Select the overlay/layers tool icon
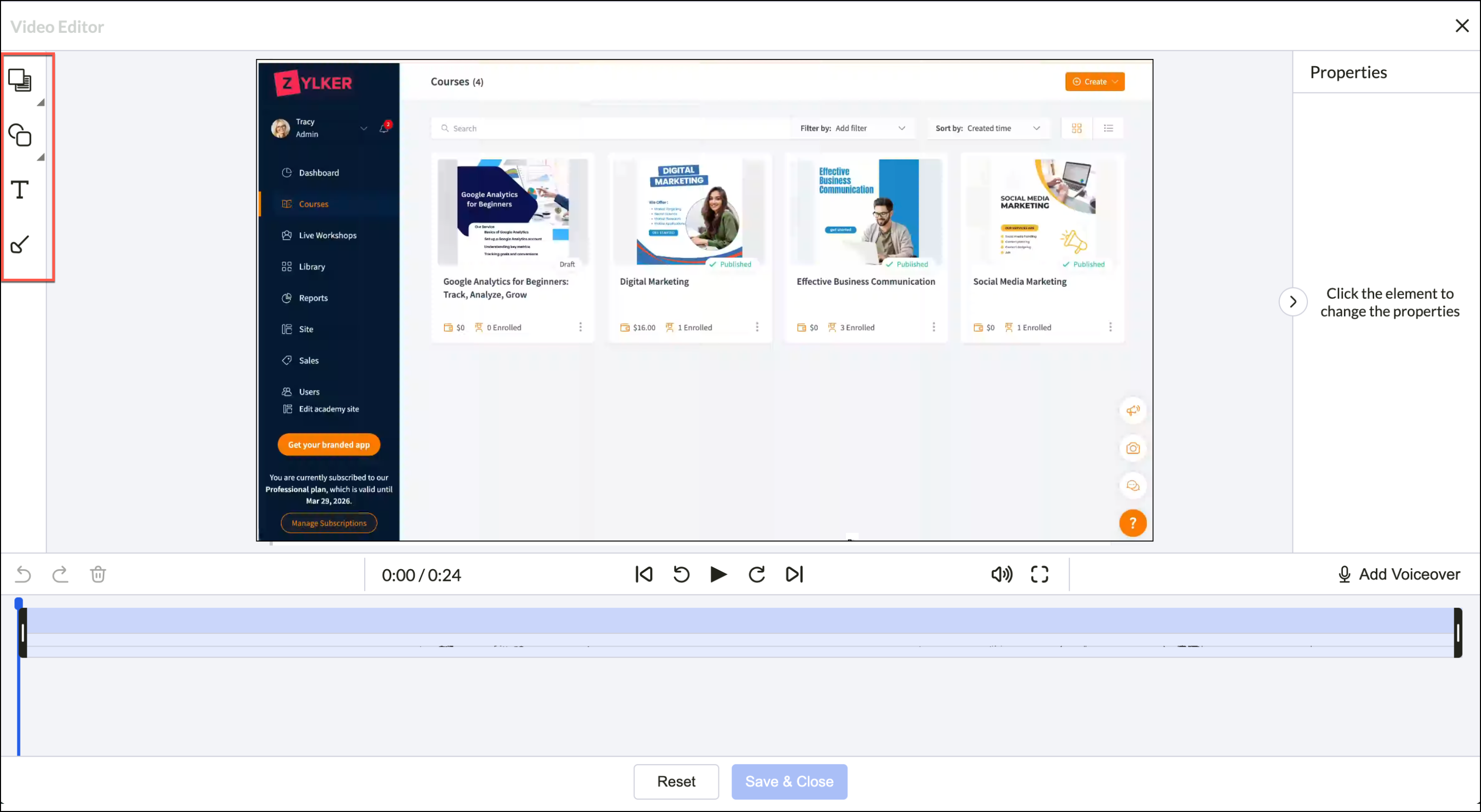The height and width of the screenshot is (812, 1481). 20,81
